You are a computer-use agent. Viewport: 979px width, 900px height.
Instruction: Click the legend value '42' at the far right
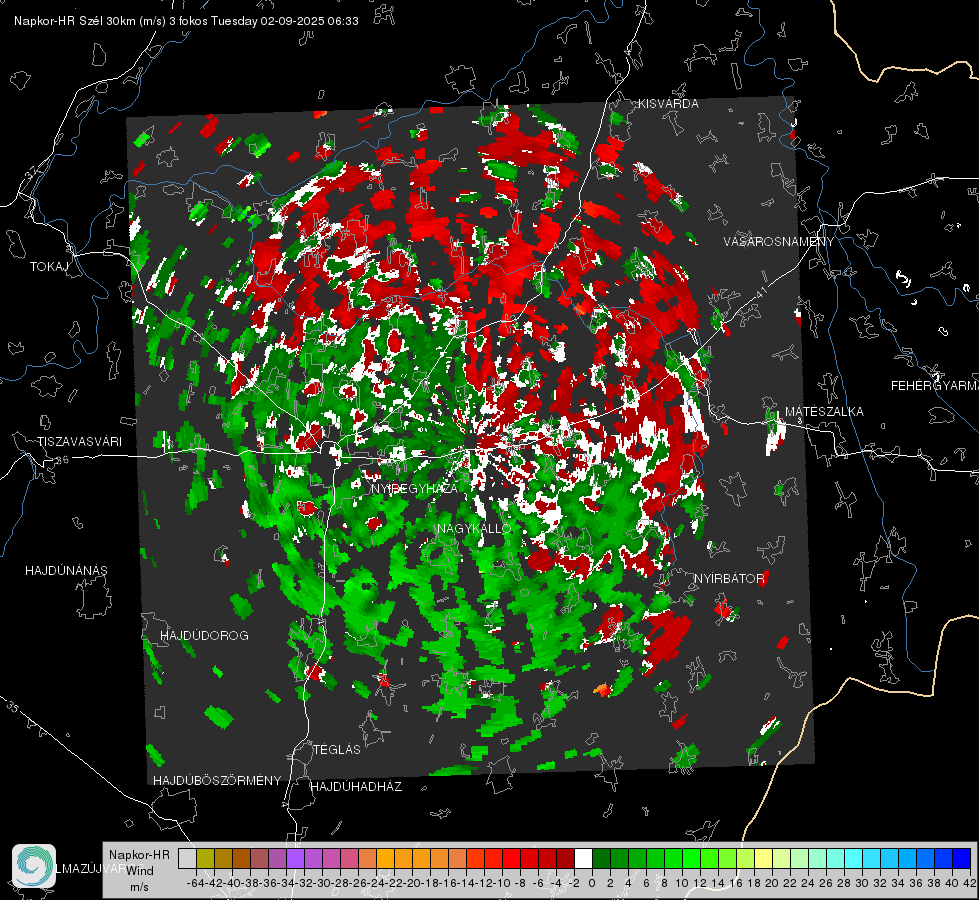[970, 883]
